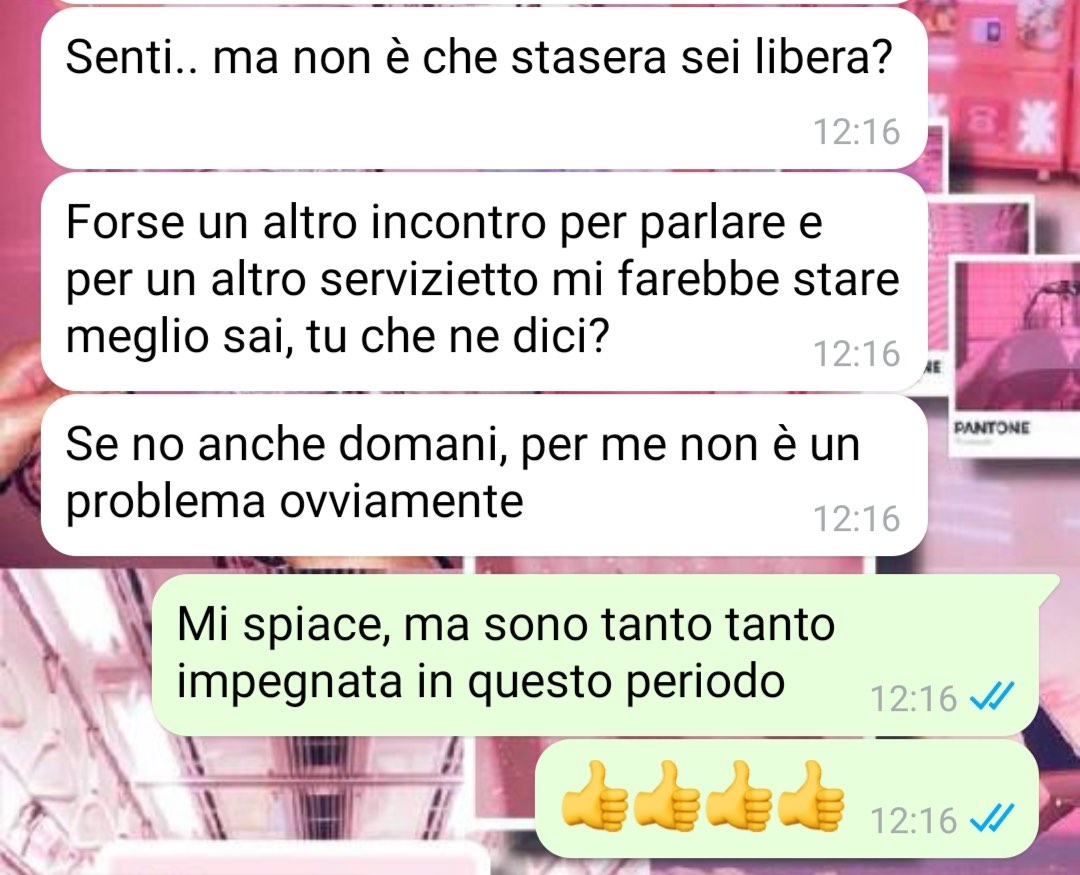Viewport: 1080px width, 875px height.
Task: Tap 12:16 timestamp on 'problema ovviamente' message
Action: [857, 518]
